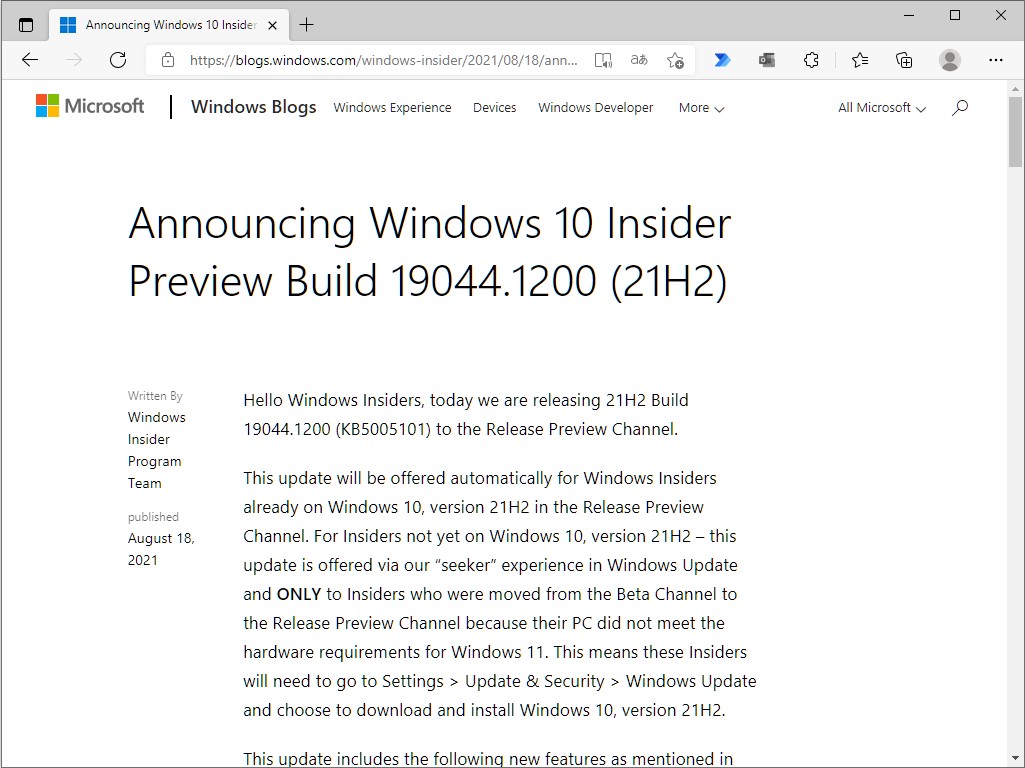Open the Collections panel
The width and height of the screenshot is (1025, 768).
point(904,60)
